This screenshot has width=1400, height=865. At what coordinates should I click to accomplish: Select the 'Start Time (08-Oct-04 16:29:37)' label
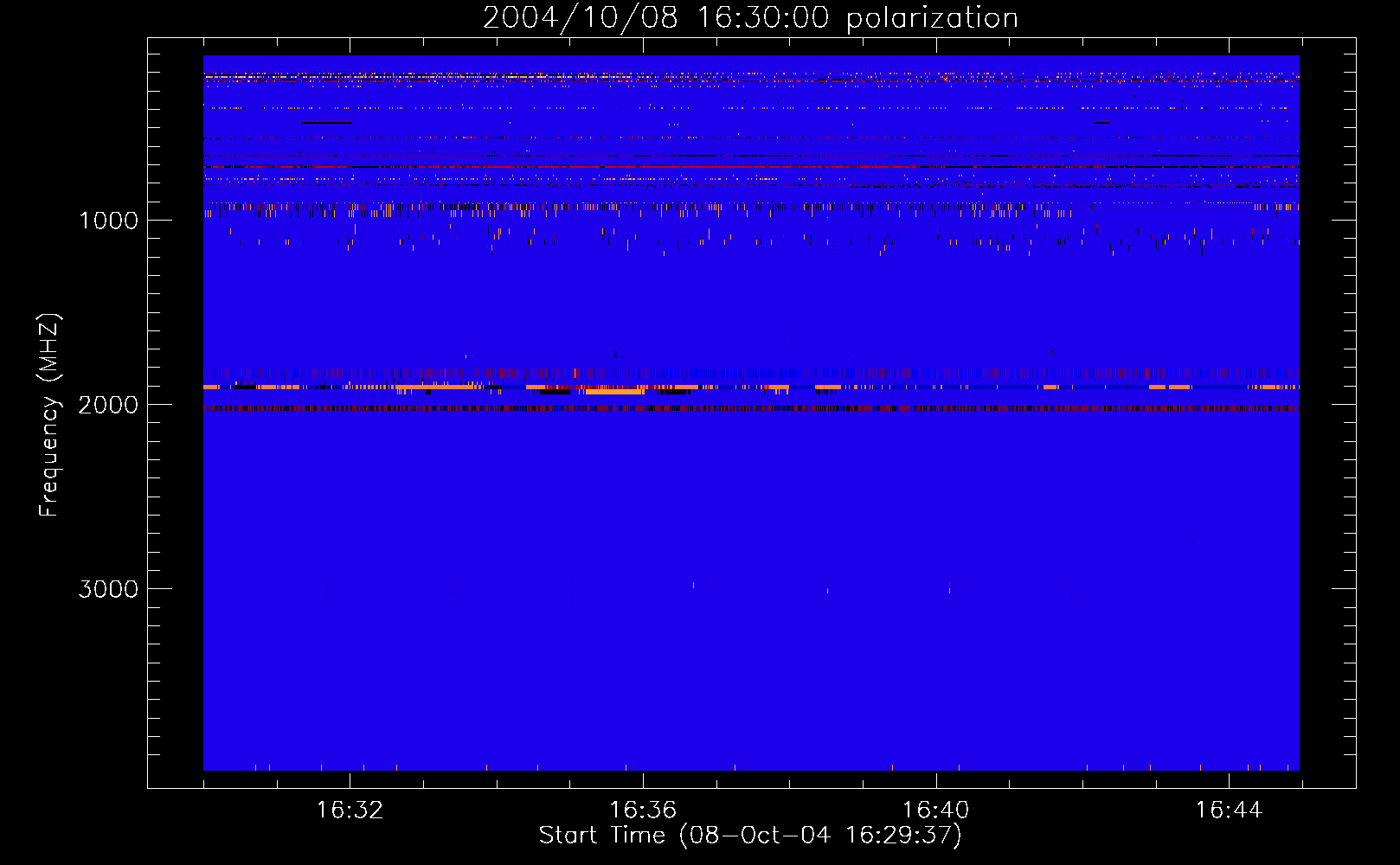[x=750, y=836]
